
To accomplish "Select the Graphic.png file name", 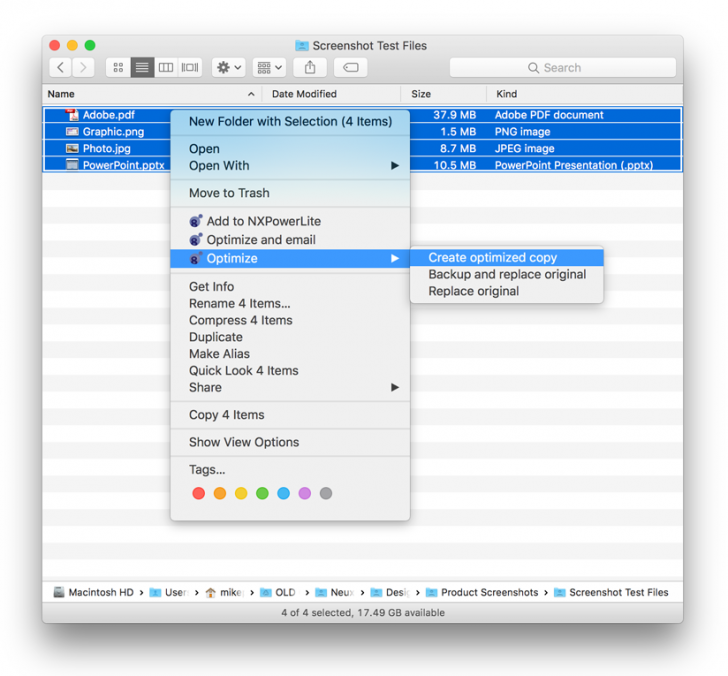I will [x=113, y=132].
